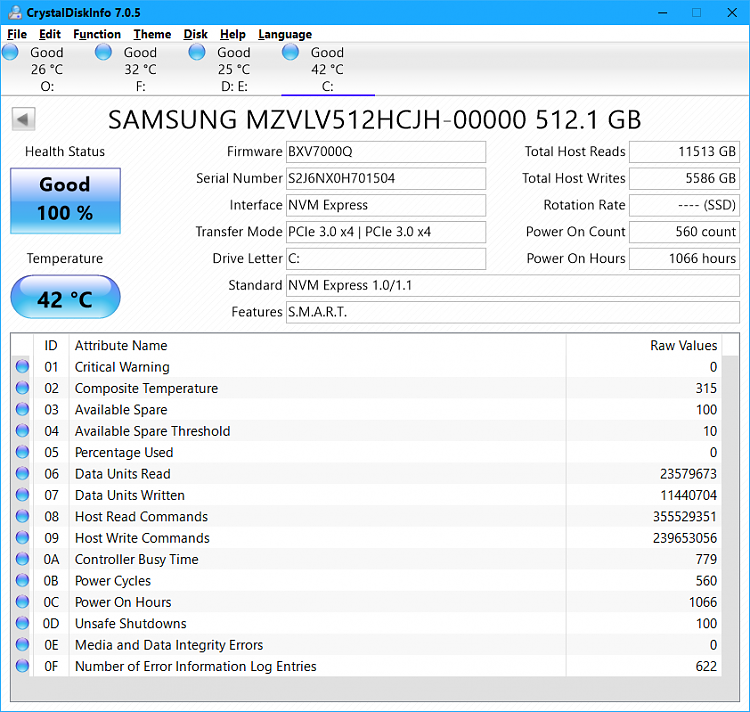
Task: Open the File menu
Action: [17, 34]
